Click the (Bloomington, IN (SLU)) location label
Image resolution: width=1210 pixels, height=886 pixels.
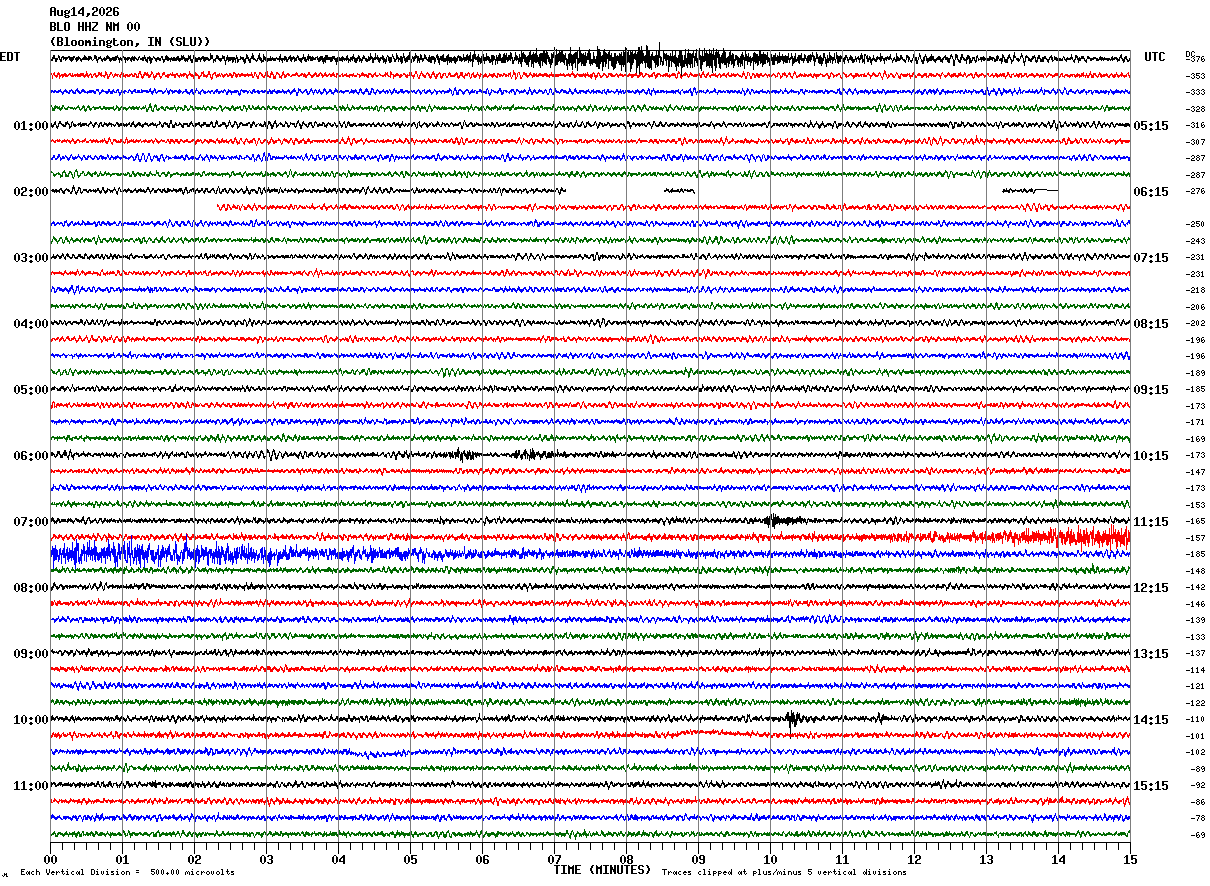point(130,42)
